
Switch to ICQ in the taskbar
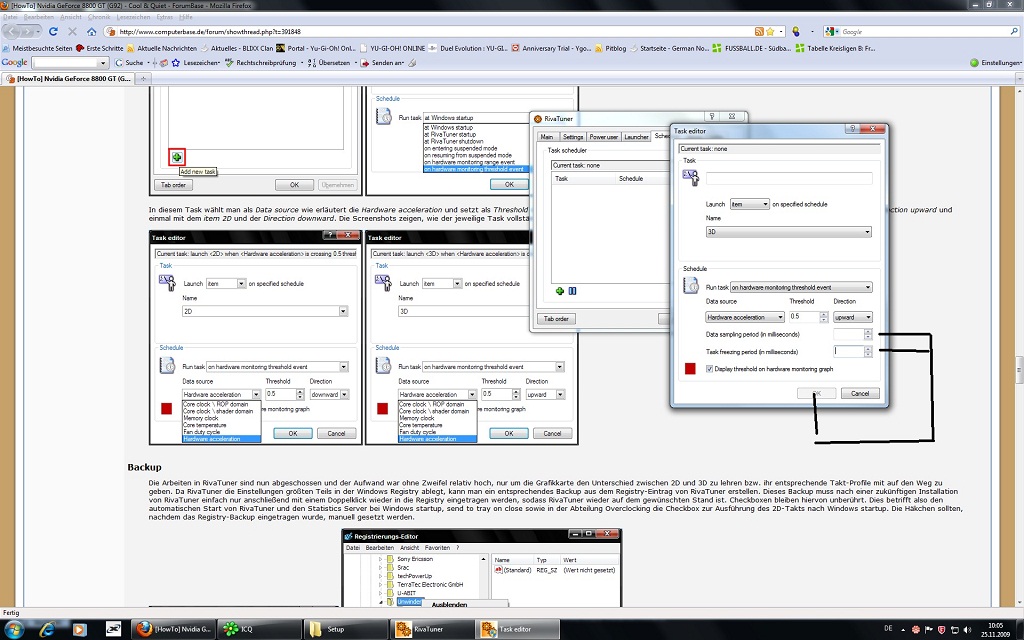coord(259,630)
